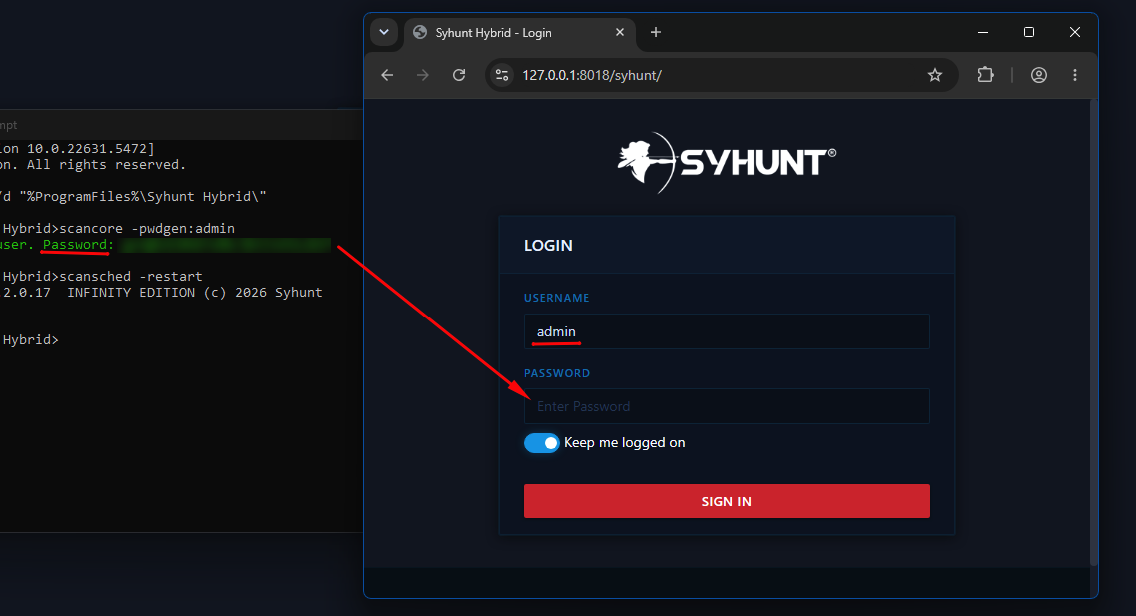The width and height of the screenshot is (1136, 616).
Task: Click the %ProgramFiles%\Syhunt Hybrid\ path text
Action: click(x=143, y=197)
